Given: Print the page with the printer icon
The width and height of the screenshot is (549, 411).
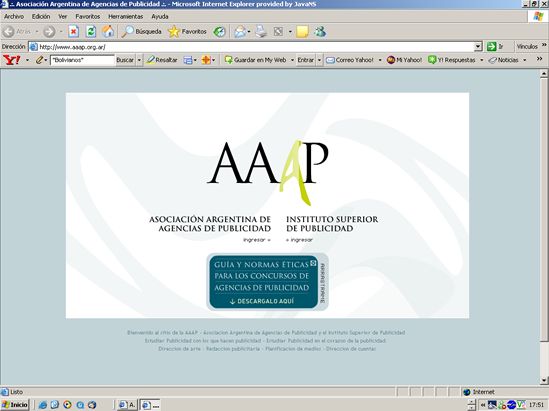Looking at the screenshot, I should 261,32.
